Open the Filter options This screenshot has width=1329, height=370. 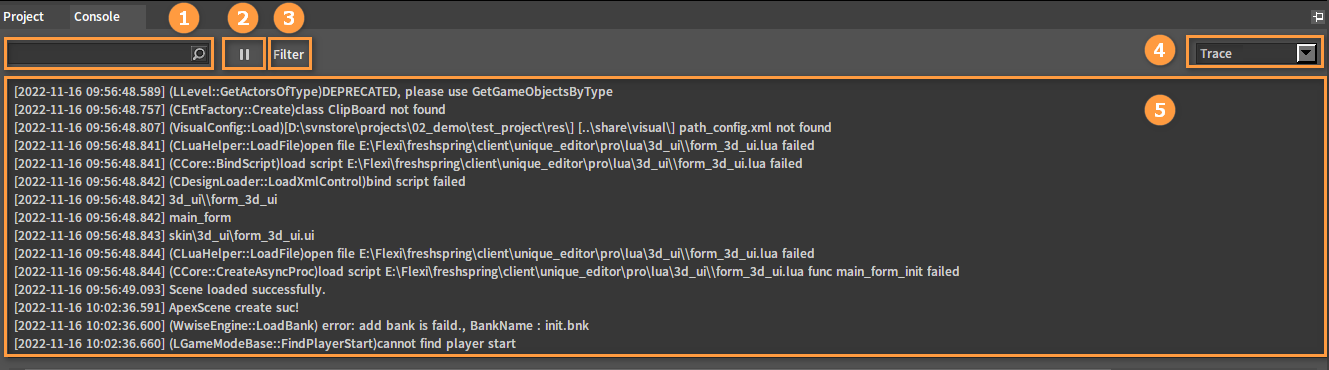pos(289,54)
